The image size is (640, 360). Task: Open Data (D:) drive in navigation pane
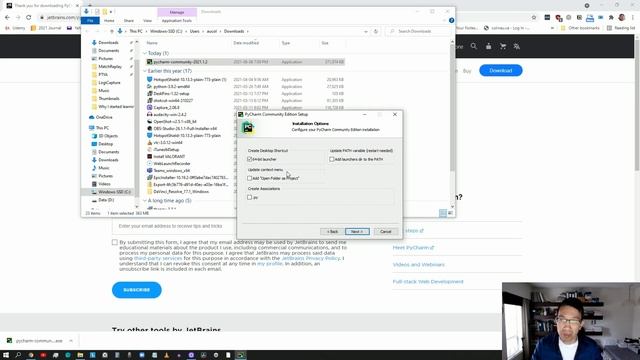tap(106, 200)
